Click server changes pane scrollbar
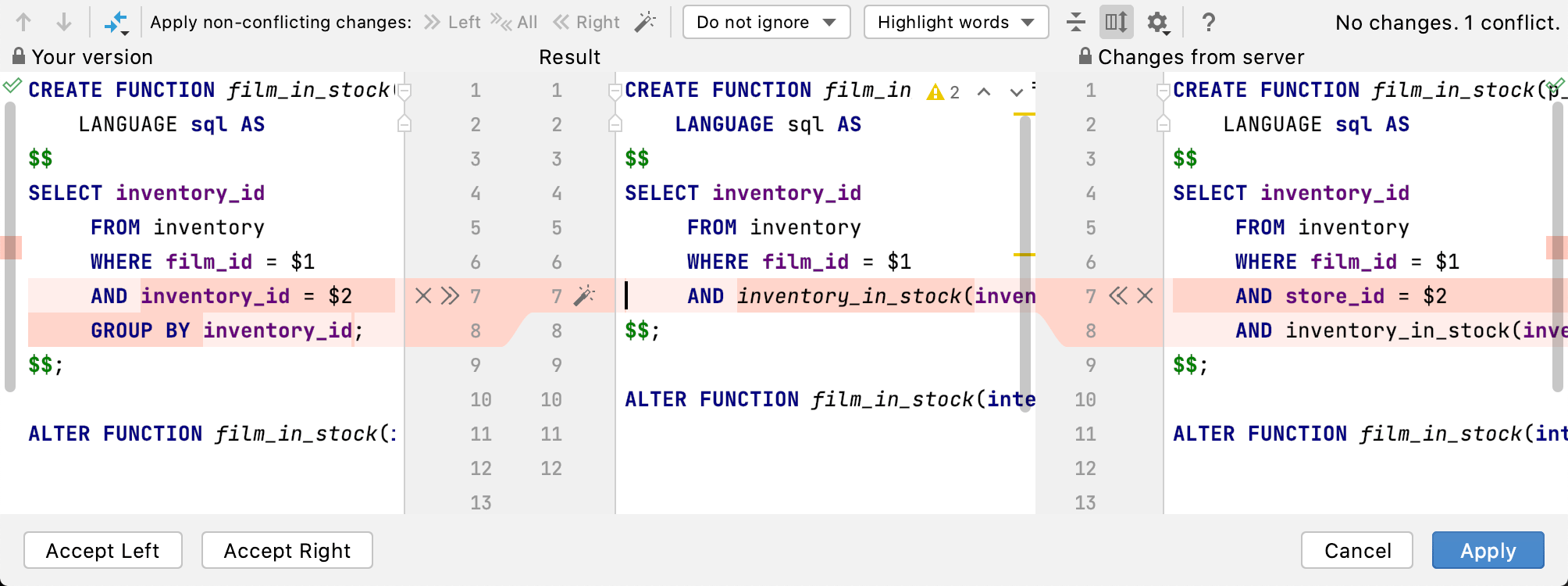The width and height of the screenshot is (1568, 586). (1558, 246)
